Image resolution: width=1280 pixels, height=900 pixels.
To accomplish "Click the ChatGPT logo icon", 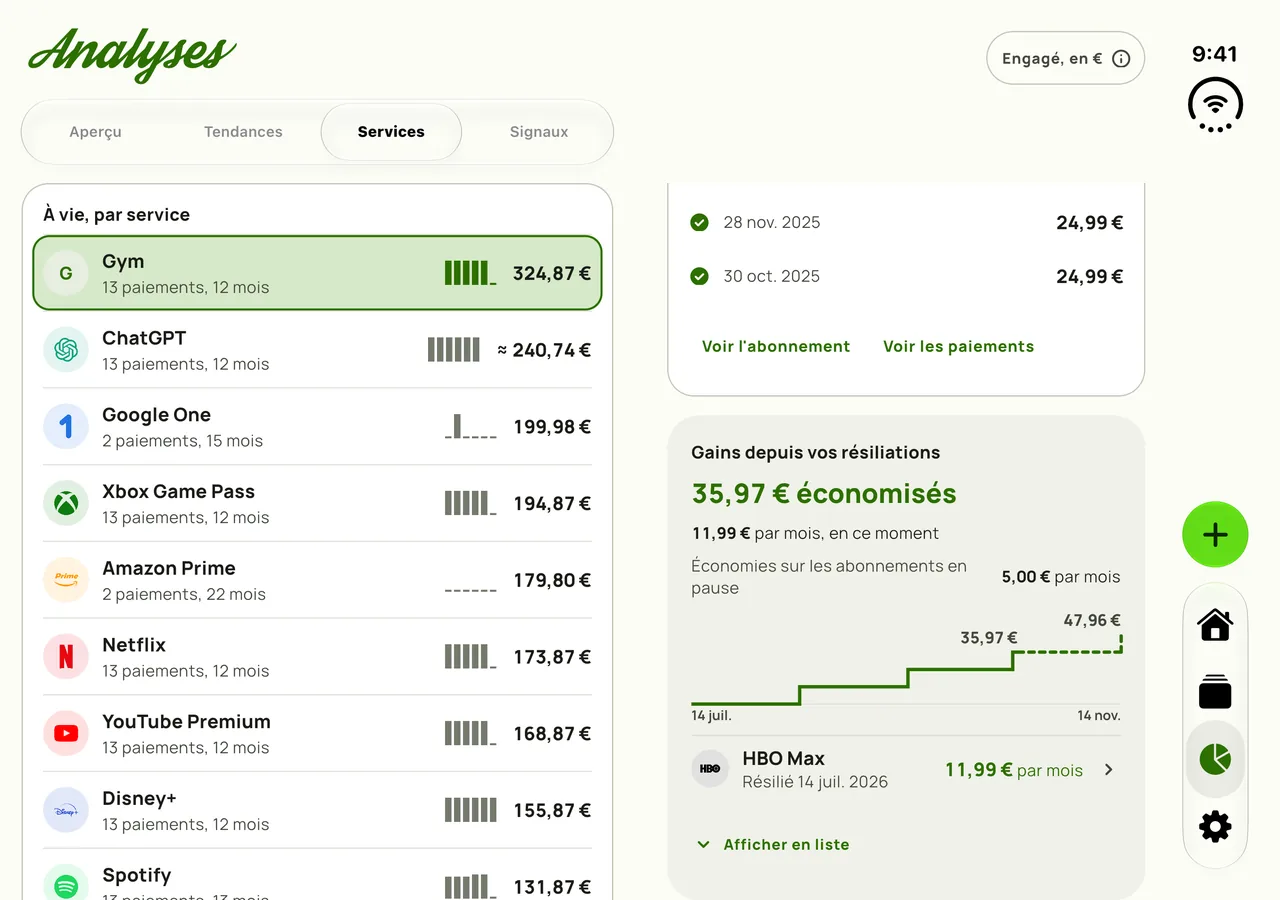I will point(66,350).
